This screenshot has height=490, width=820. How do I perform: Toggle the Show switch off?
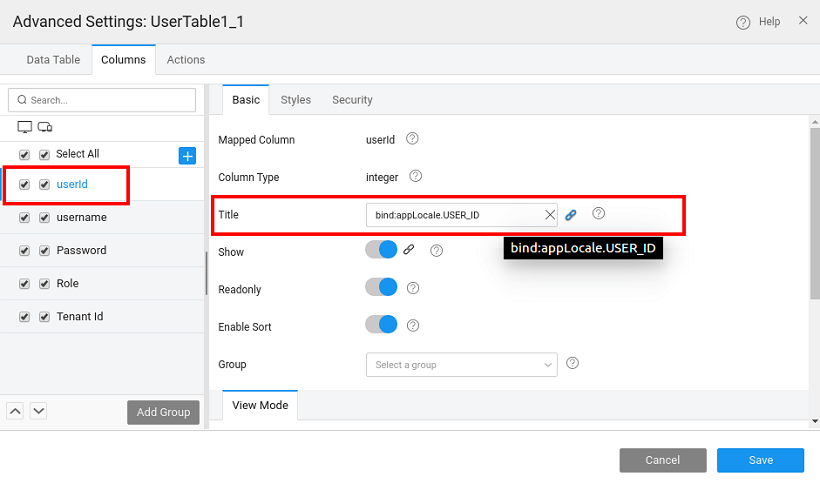tap(382, 250)
